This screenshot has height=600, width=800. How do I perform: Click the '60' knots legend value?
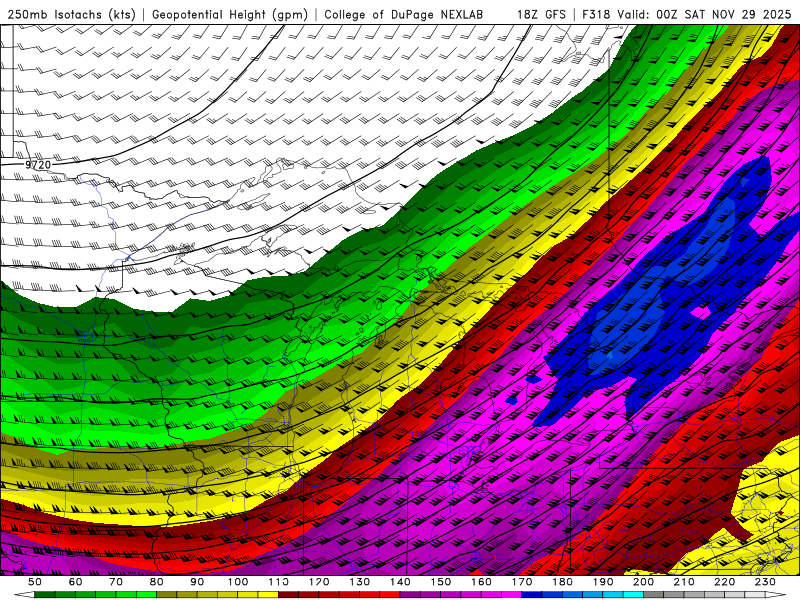click(x=75, y=582)
